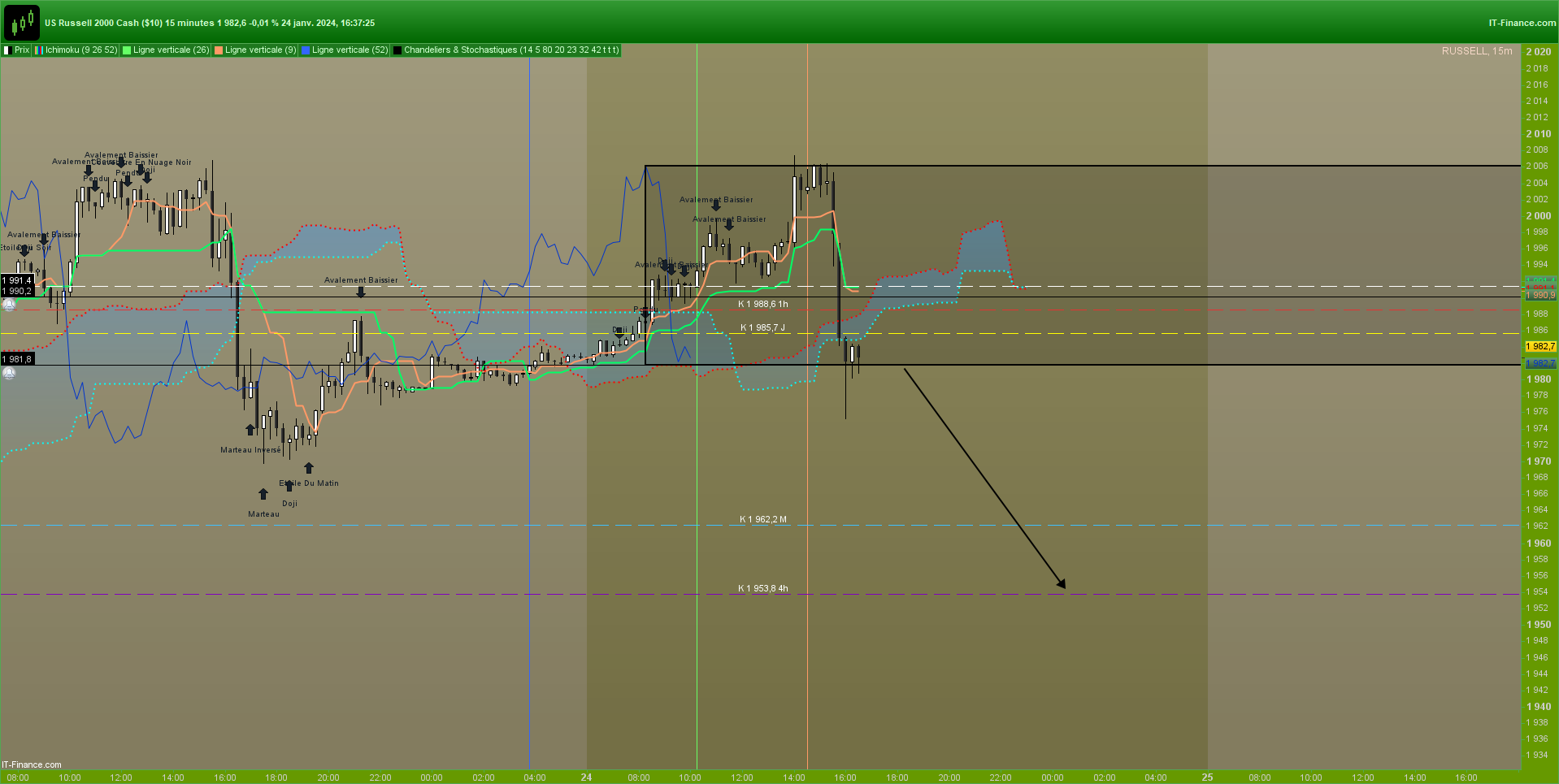Screen dimensions: 1559x784
Task: Click the K 1 953,8 4h level label
Action: coord(762,588)
